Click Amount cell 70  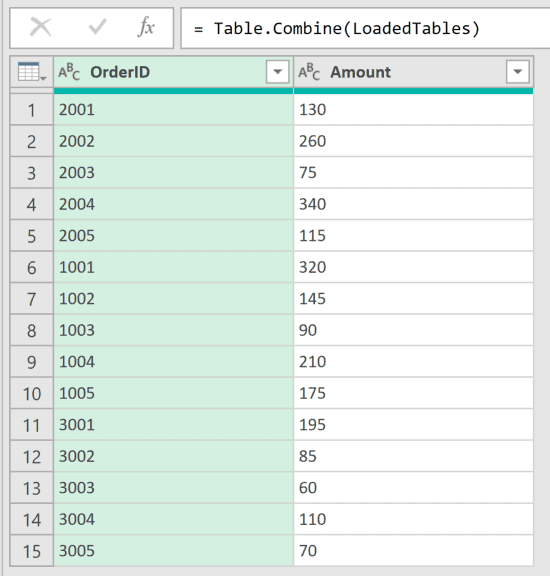413,551
